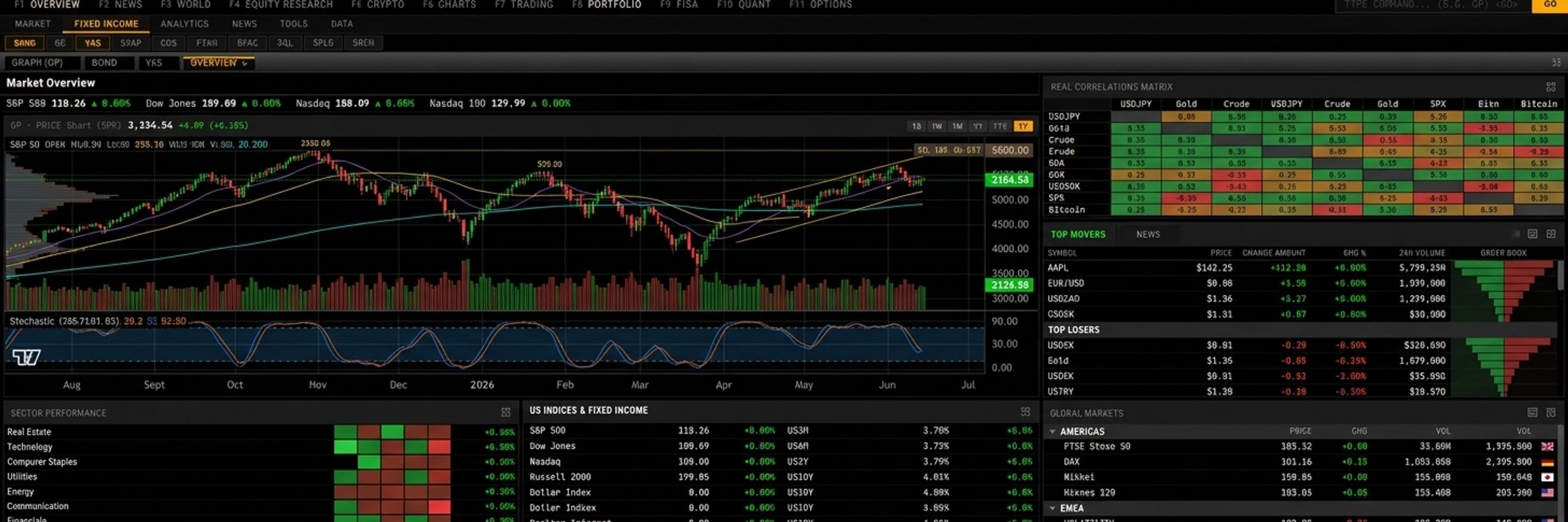Click the TradingView logo on the chart
The width and height of the screenshot is (1568, 522).
(x=27, y=357)
